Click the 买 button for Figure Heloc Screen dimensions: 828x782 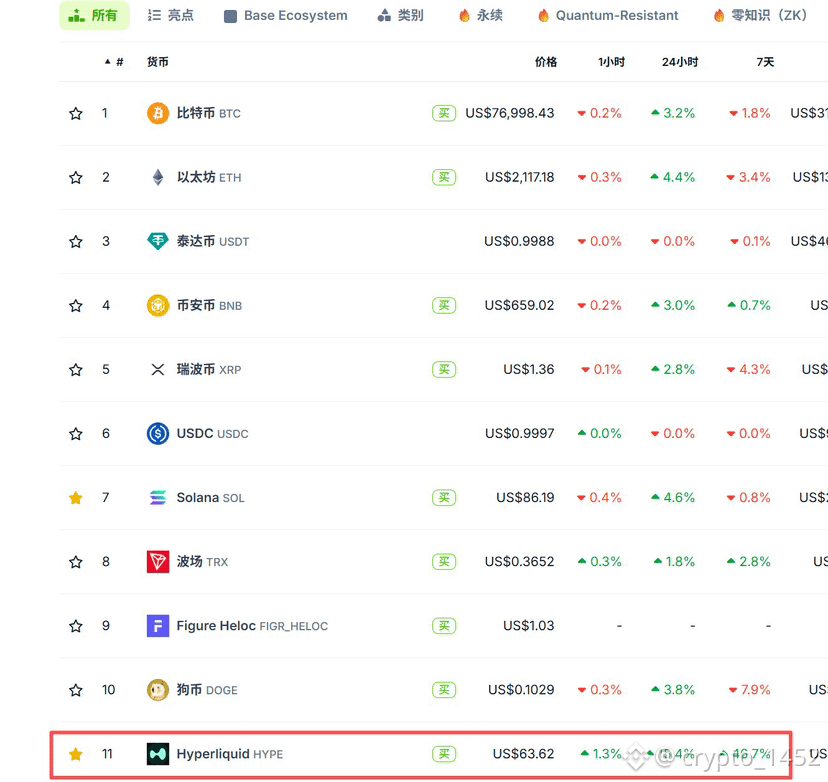(x=444, y=626)
